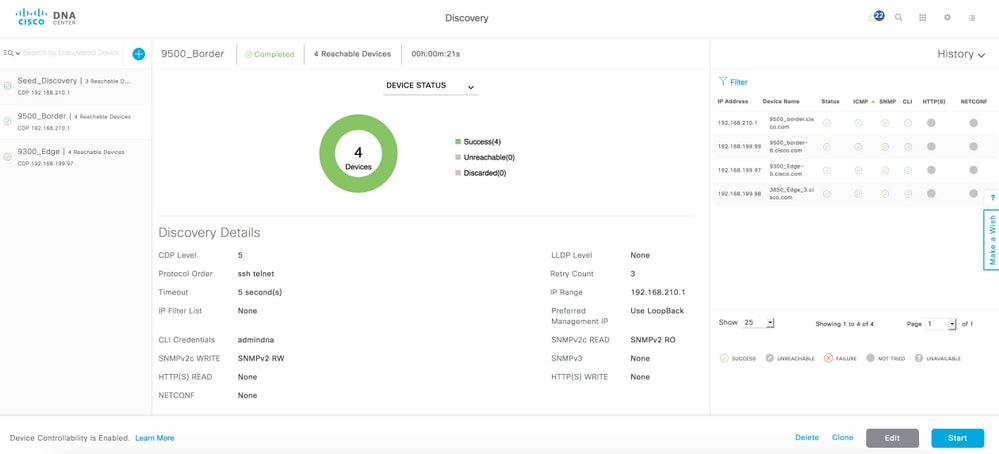Click Protocol Order value ssh telnet
Image resolution: width=999 pixels, height=454 pixels.
click(256, 274)
